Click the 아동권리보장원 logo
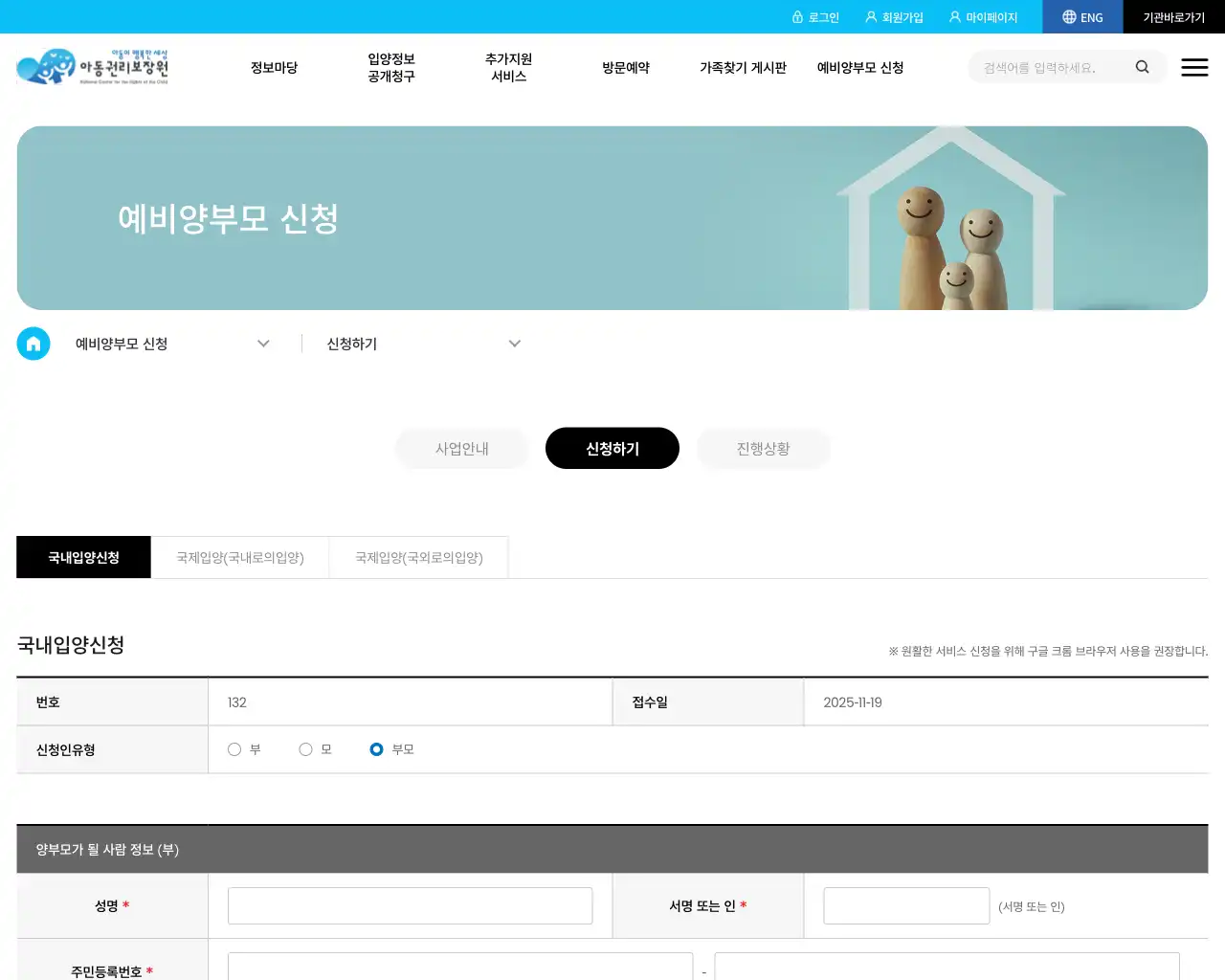 [91, 66]
